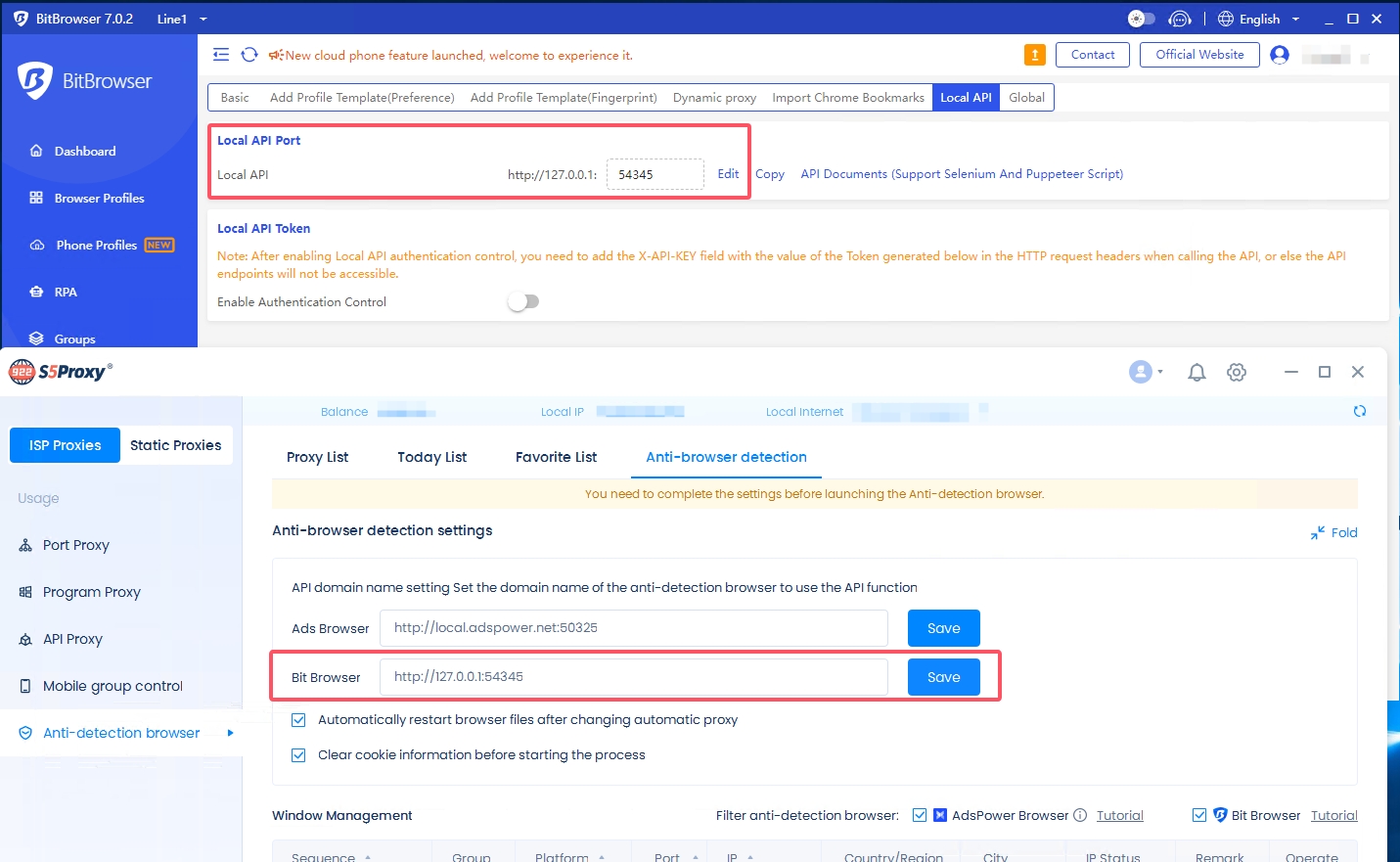Expand the S5Proxy user account dropdown
The image size is (1400, 862).
1146,372
